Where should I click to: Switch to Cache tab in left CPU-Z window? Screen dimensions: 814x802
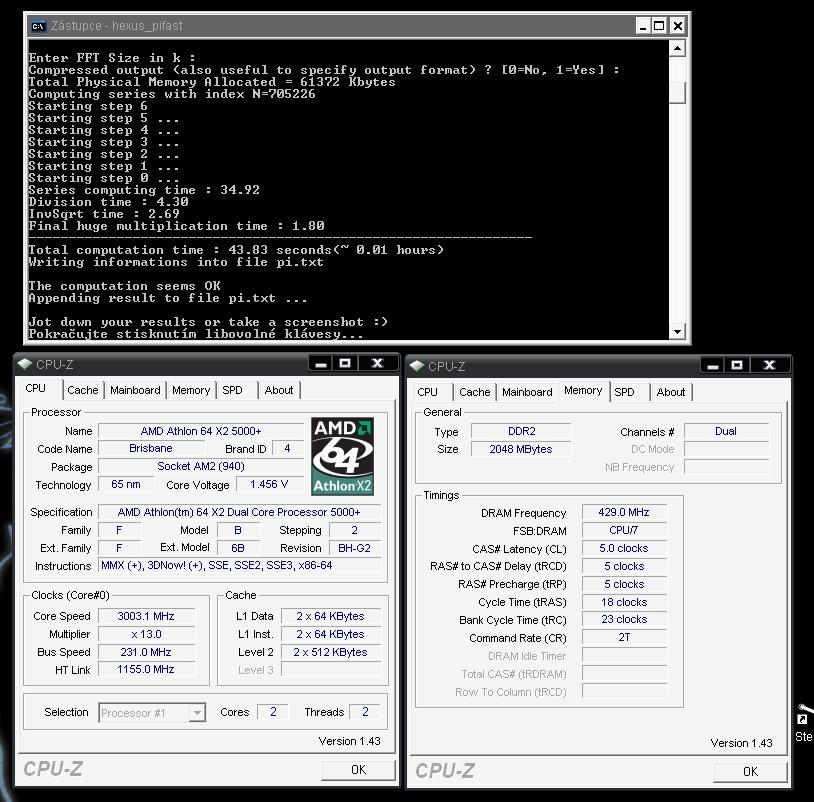point(83,390)
